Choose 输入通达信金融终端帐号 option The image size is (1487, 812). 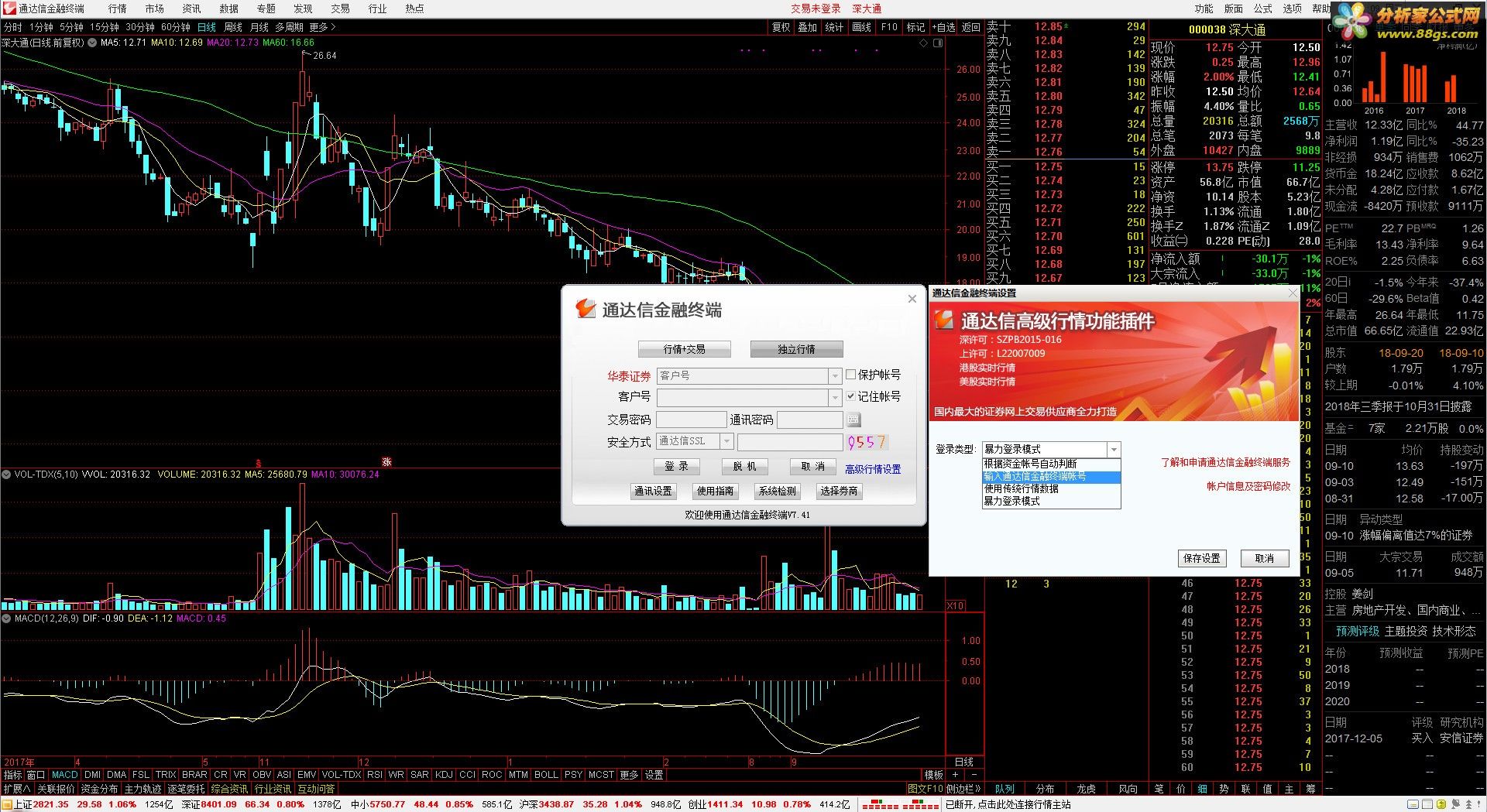1052,476
